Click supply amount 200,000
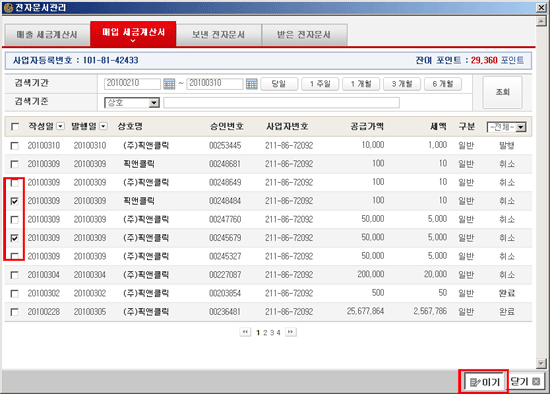This screenshot has width=550, height=394. (371, 274)
